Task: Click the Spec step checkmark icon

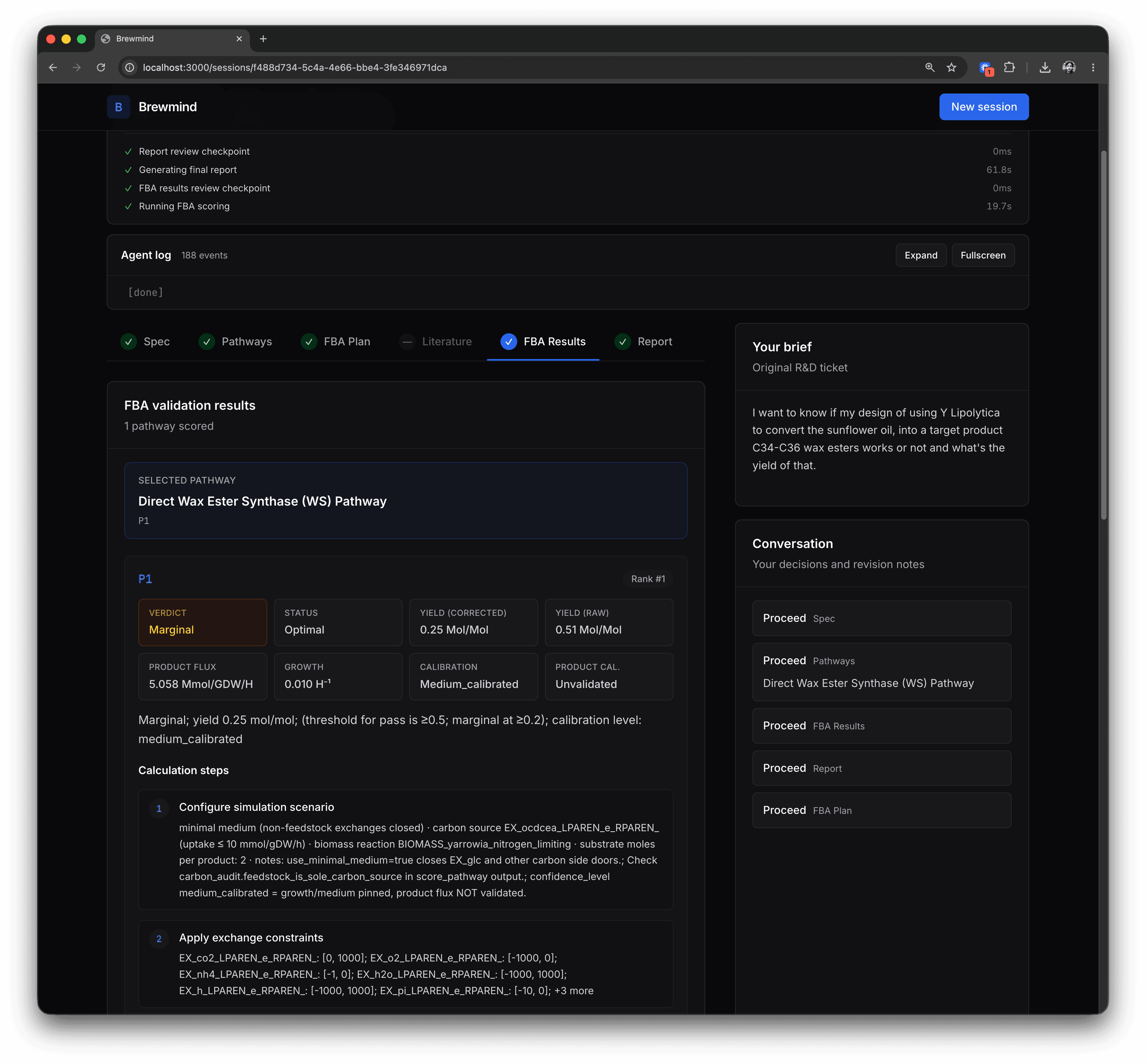Action: pos(128,342)
